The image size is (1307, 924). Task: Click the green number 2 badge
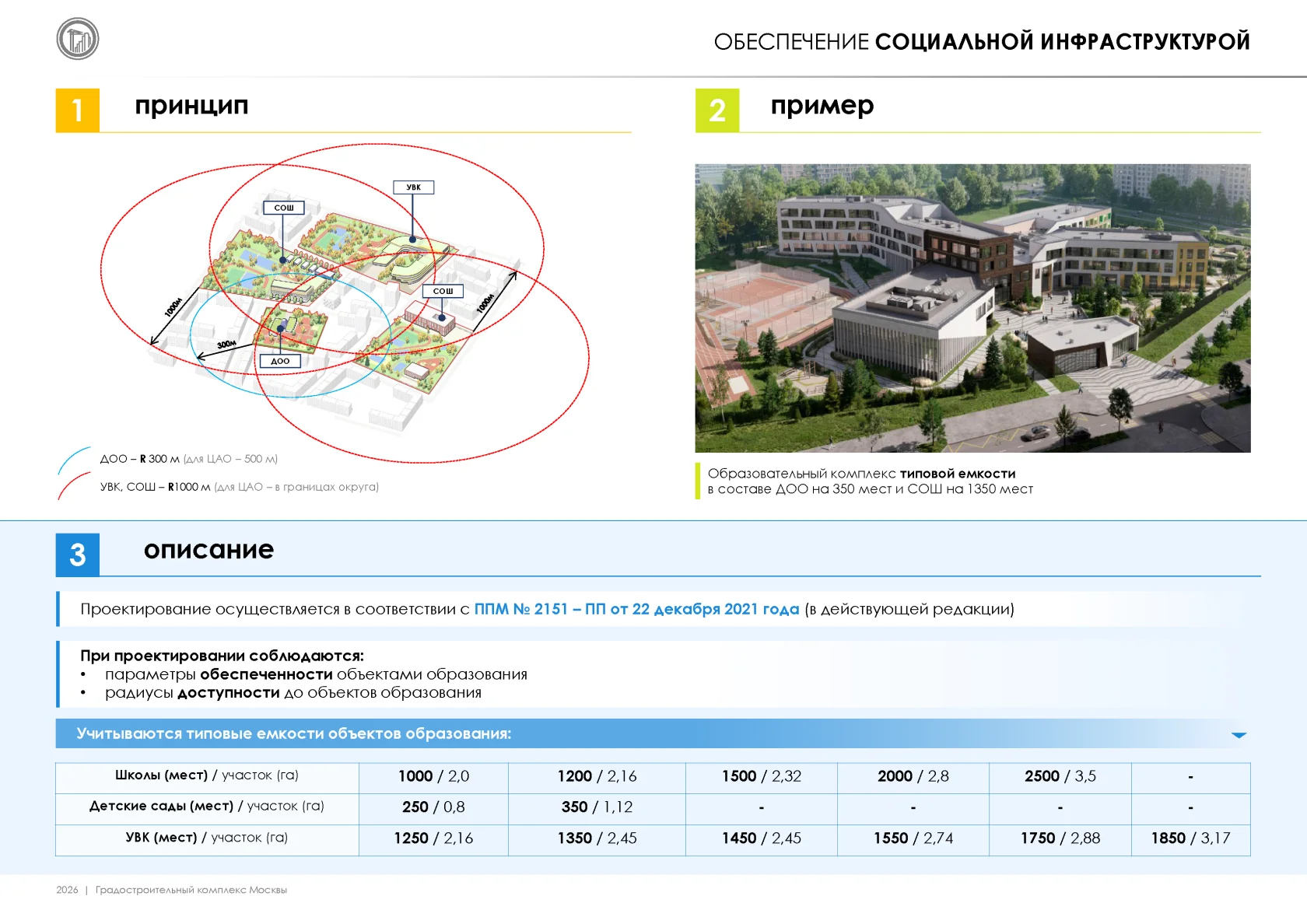pyautogui.click(x=717, y=110)
